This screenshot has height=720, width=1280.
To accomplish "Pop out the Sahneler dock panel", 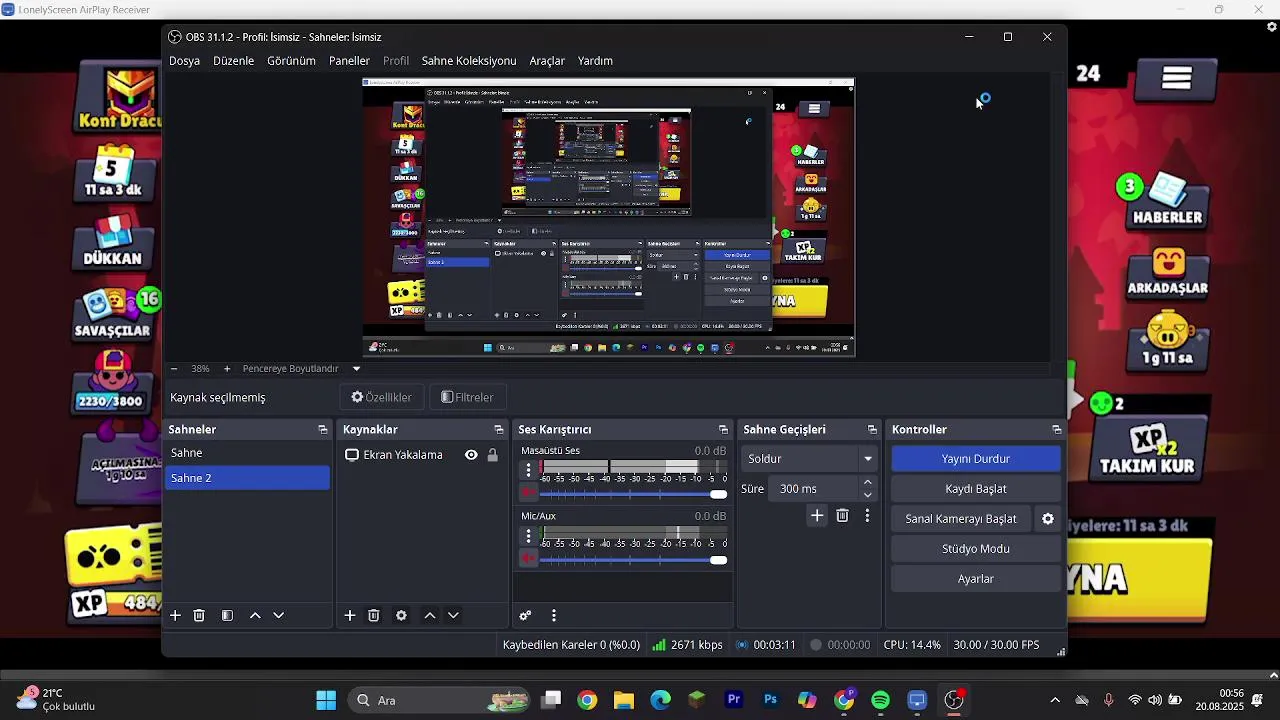I will 323,430.
